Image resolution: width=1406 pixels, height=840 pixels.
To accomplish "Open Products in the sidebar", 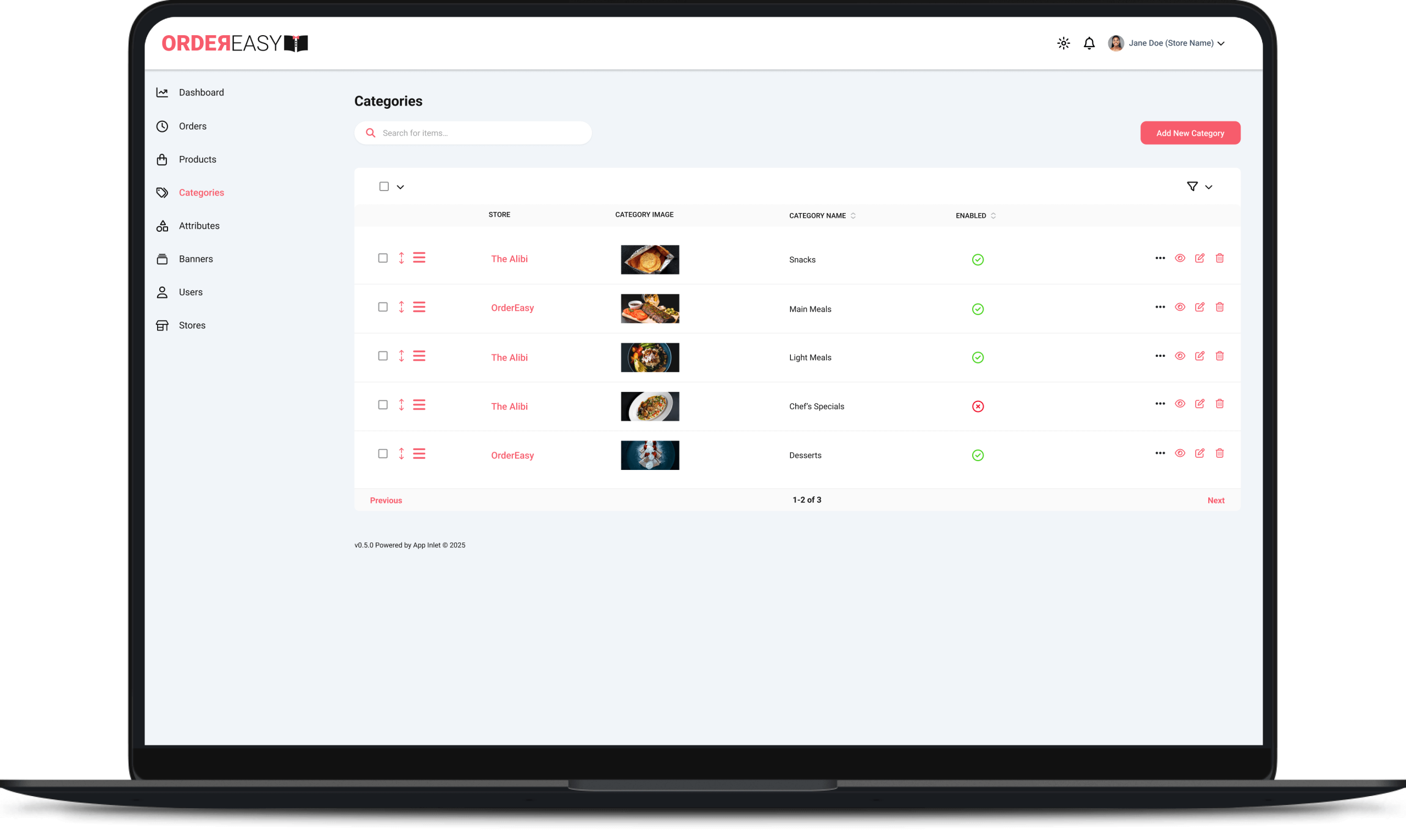I will click(197, 160).
